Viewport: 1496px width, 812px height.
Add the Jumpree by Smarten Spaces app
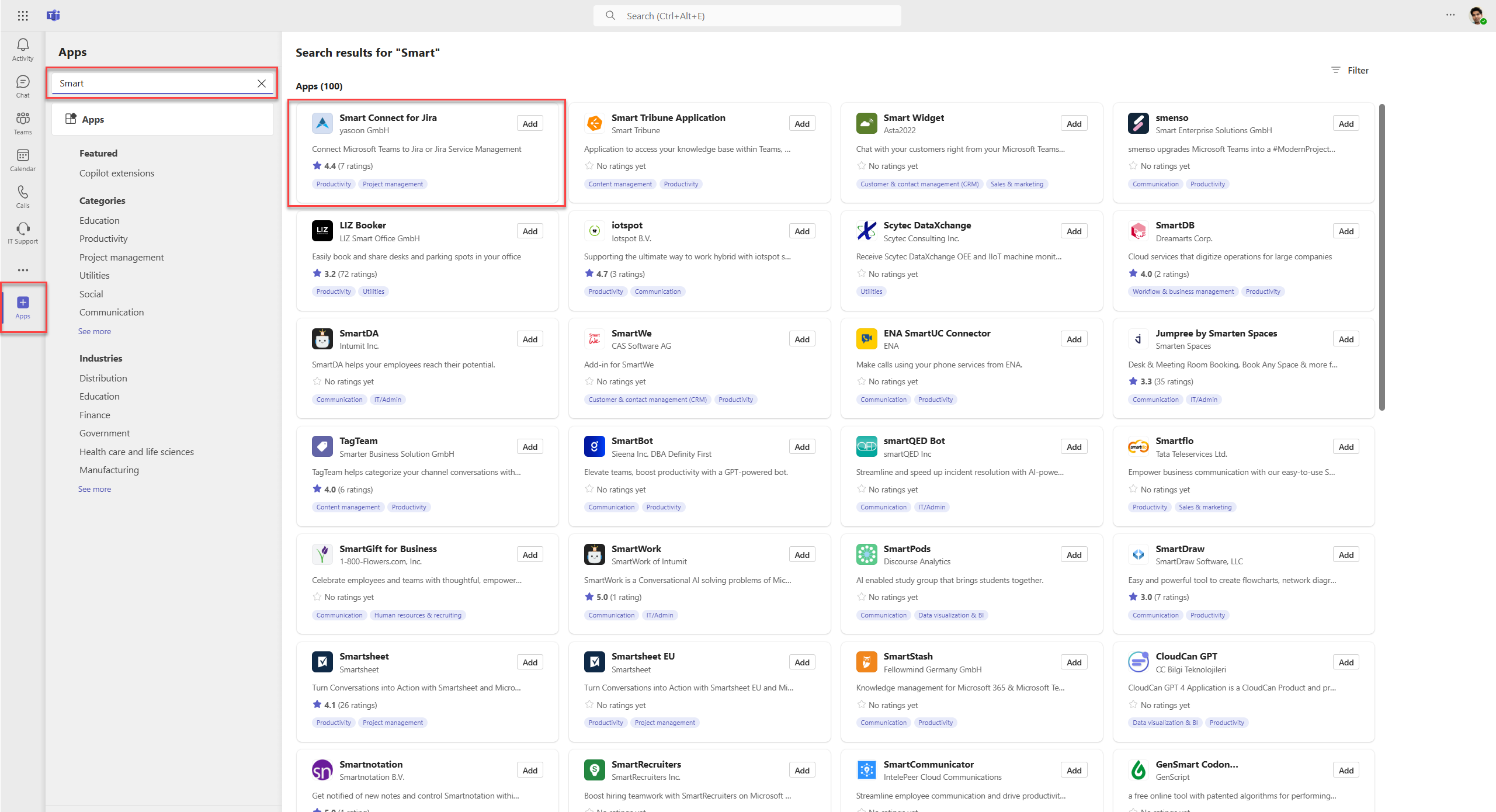[1346, 339]
